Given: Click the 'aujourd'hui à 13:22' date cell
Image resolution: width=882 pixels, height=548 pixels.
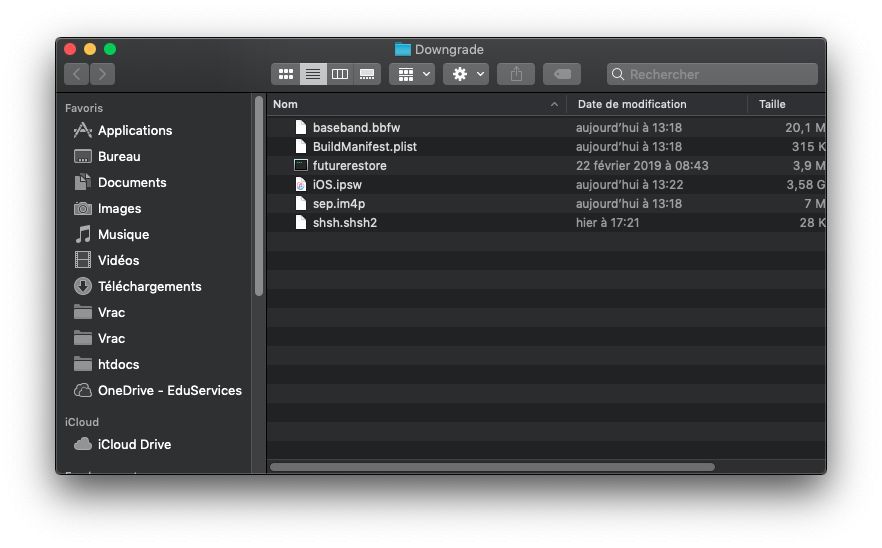Looking at the screenshot, I should click(x=629, y=185).
